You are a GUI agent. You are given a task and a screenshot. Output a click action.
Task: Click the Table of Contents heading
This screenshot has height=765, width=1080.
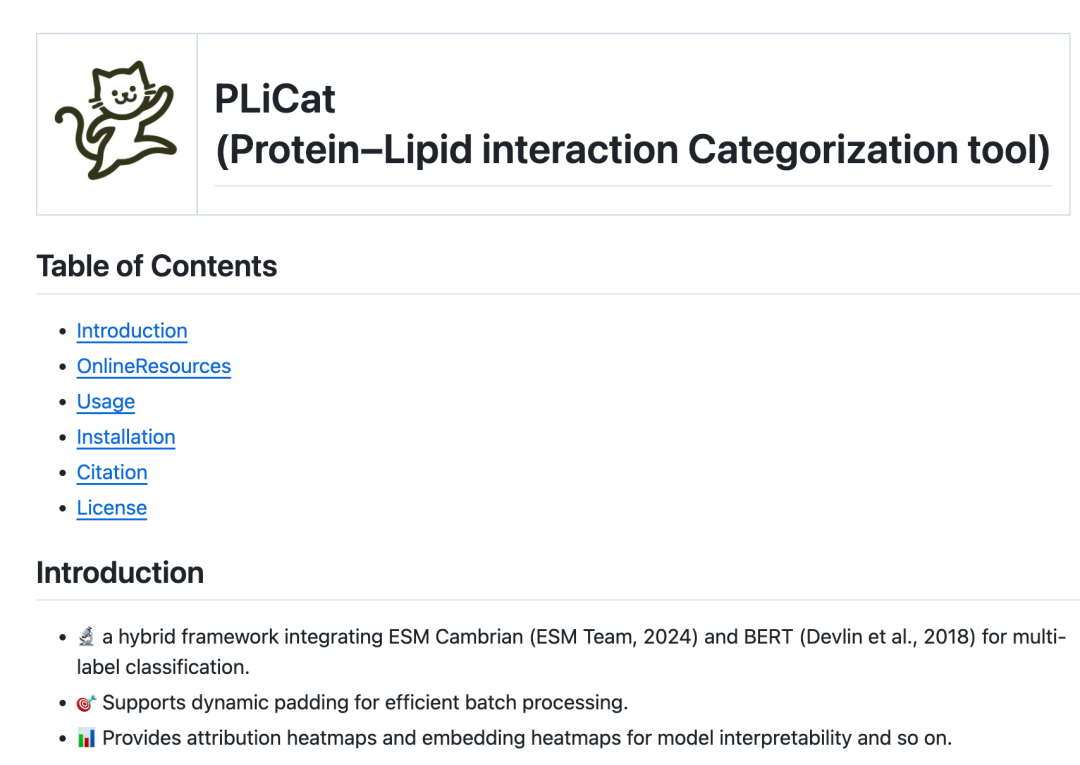point(157,266)
